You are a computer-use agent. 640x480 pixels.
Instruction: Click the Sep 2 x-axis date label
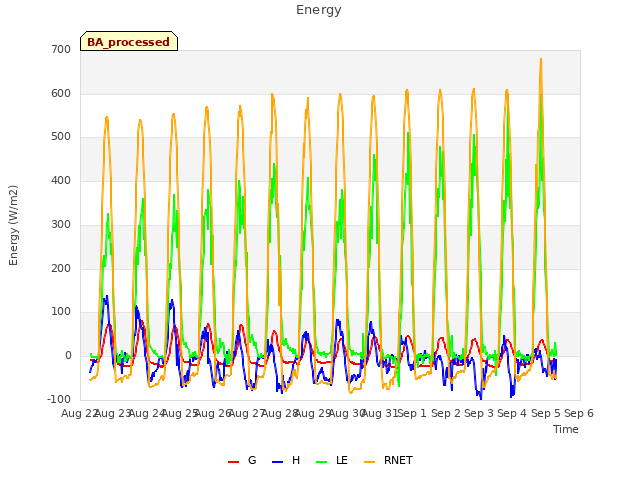(x=446, y=413)
